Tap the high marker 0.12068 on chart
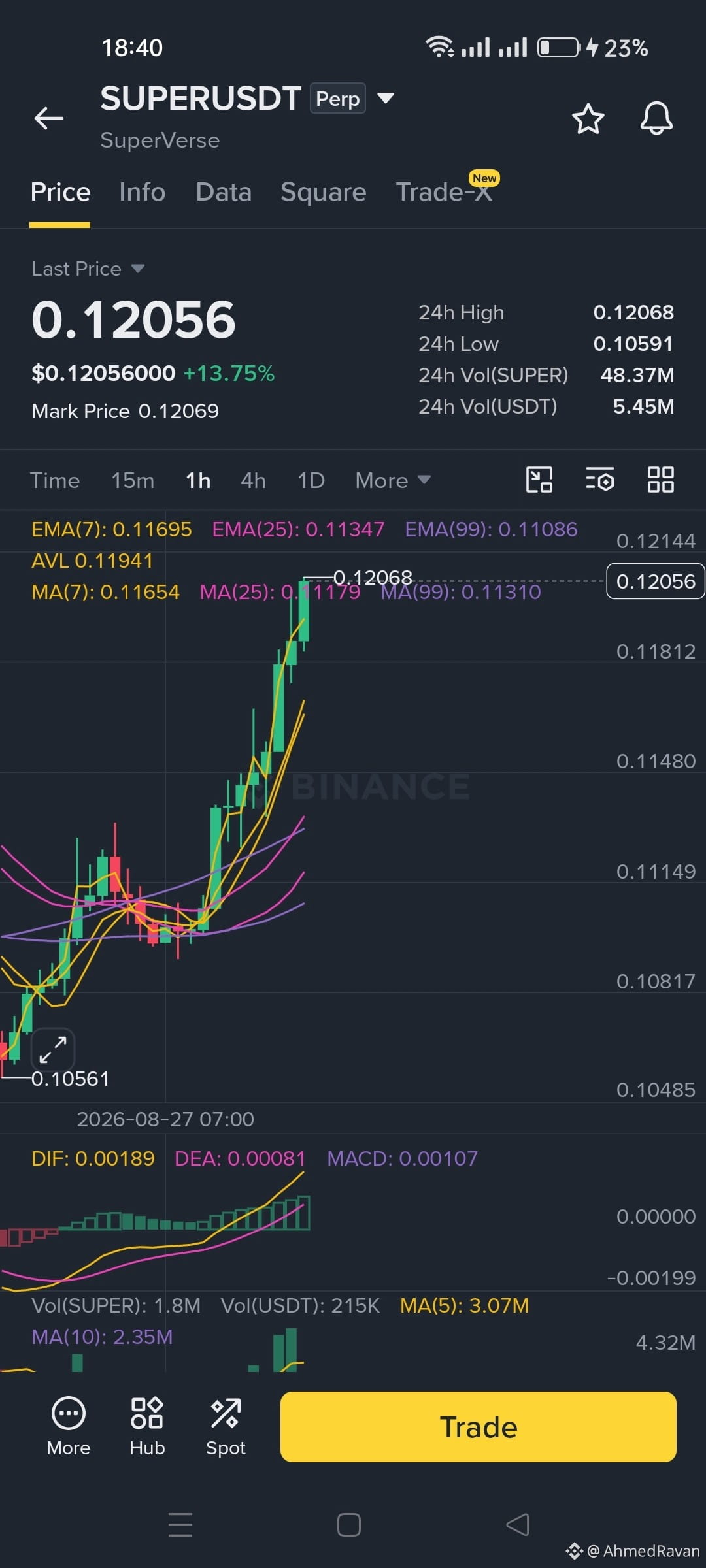 (373, 578)
